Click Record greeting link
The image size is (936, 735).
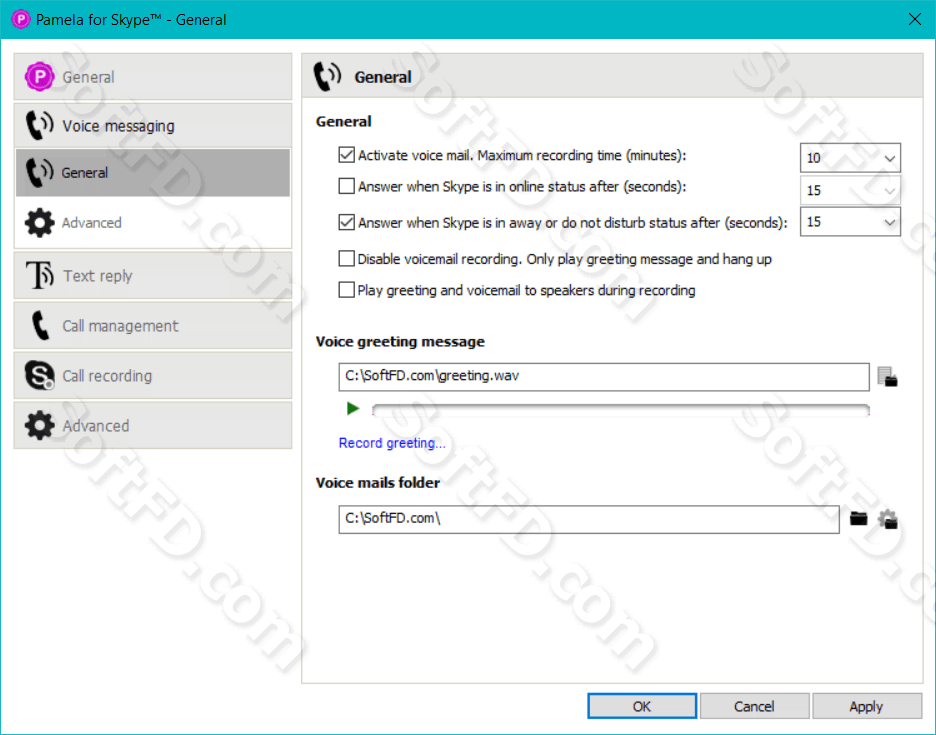[392, 443]
